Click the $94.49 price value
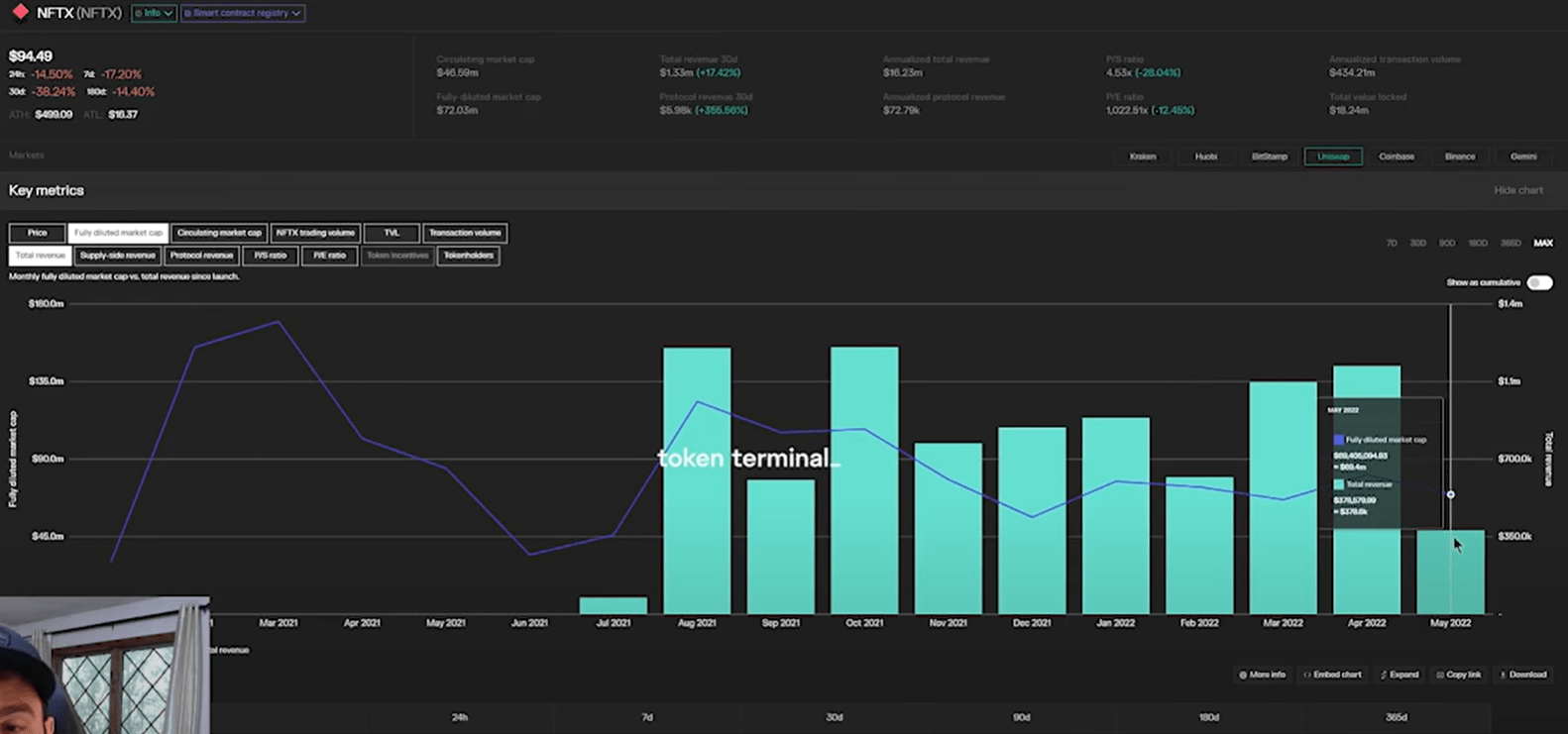The height and width of the screenshot is (734, 1568). [31, 56]
